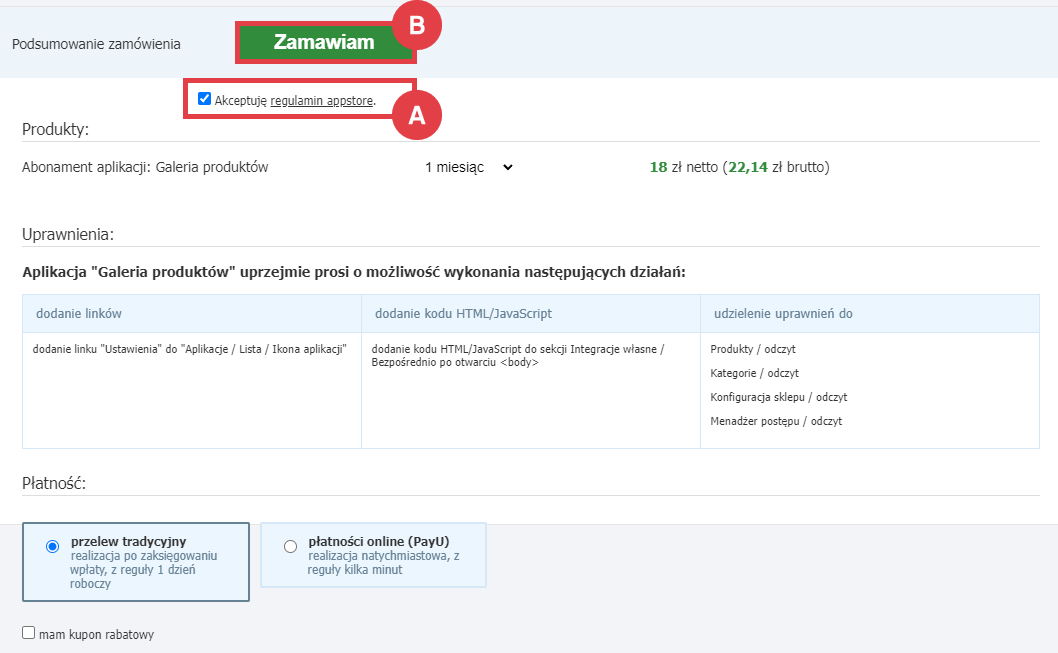Click the udzielenie uprawnień do column header

[x=783, y=314]
